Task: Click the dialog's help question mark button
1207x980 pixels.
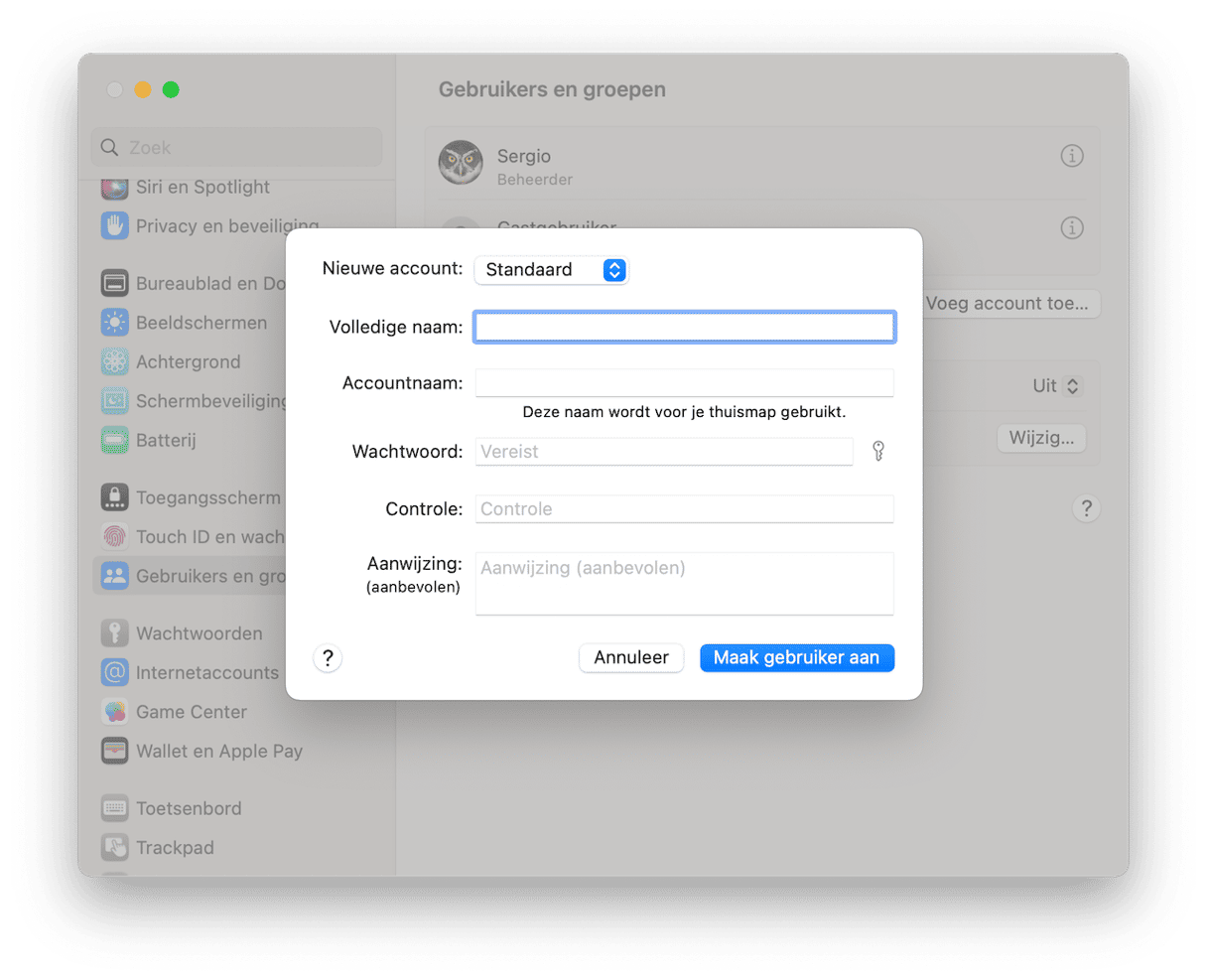Action: coord(328,658)
